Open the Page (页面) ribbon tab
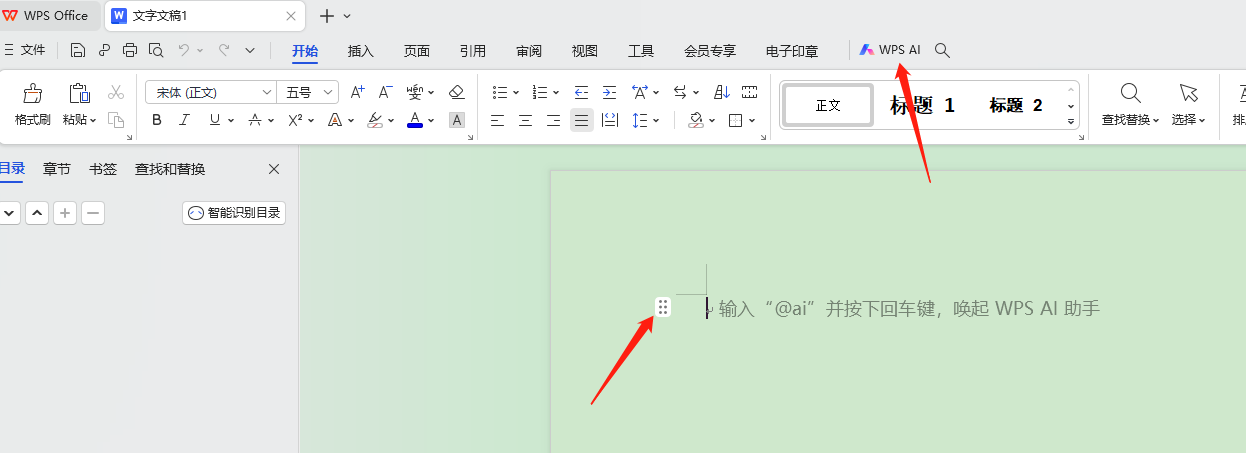The height and width of the screenshot is (453, 1246). tap(417, 51)
